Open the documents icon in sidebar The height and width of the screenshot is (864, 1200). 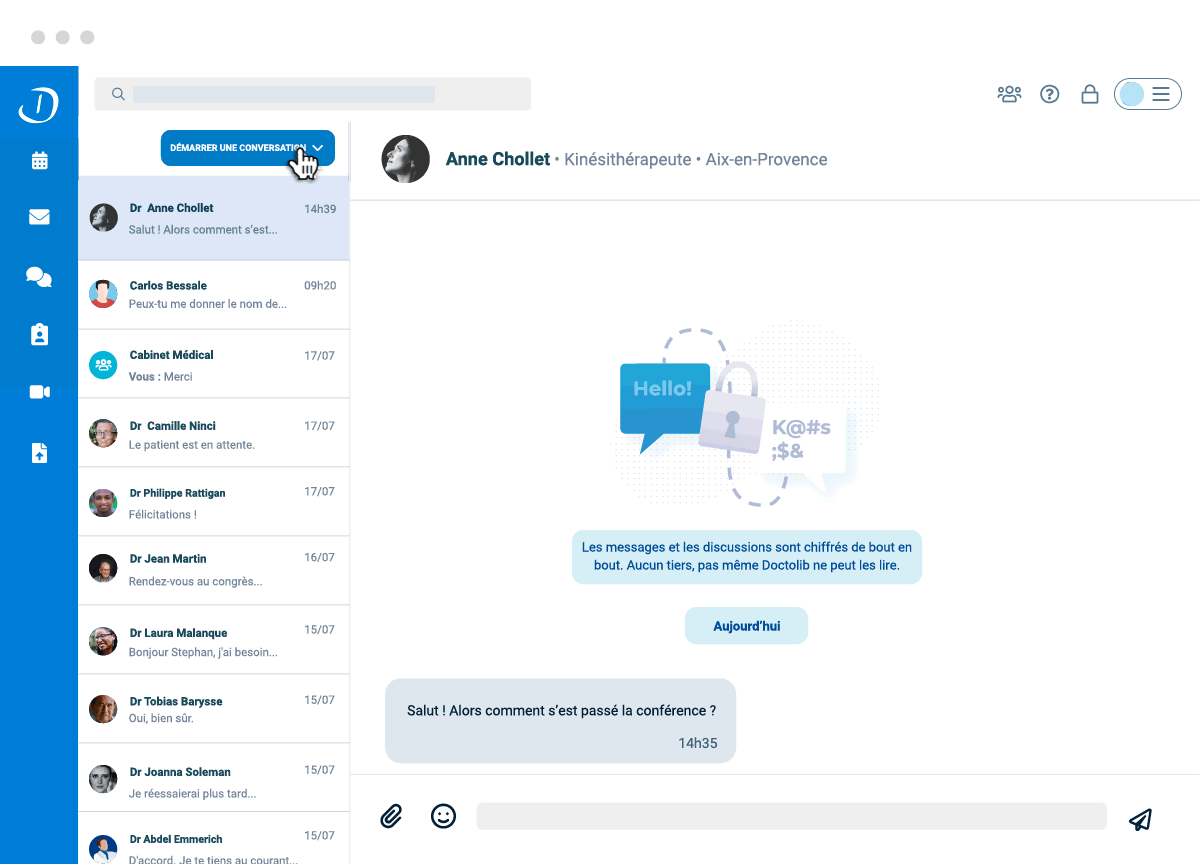[39, 453]
